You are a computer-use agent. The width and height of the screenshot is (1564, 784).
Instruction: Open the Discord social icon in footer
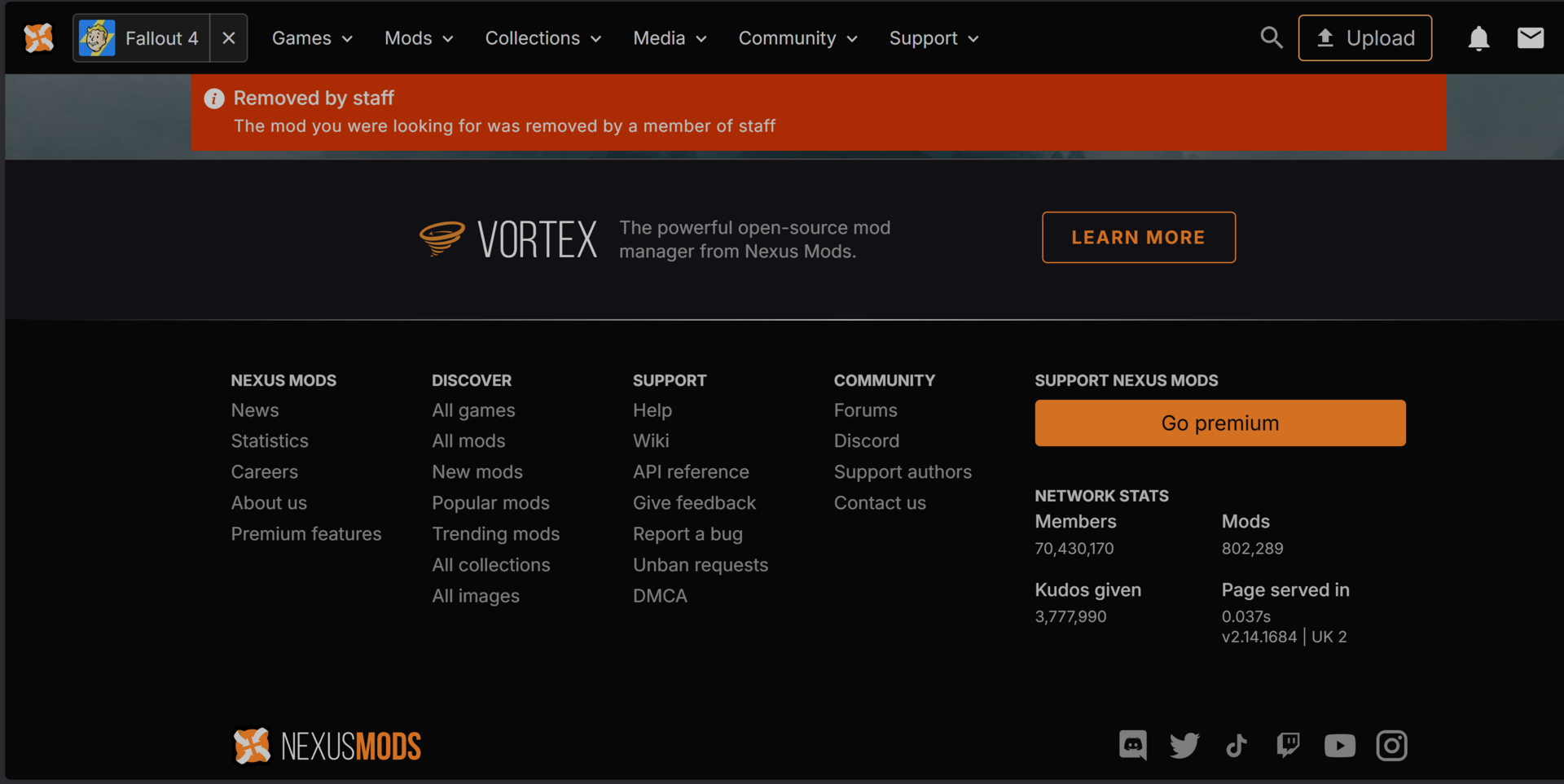click(x=1133, y=745)
